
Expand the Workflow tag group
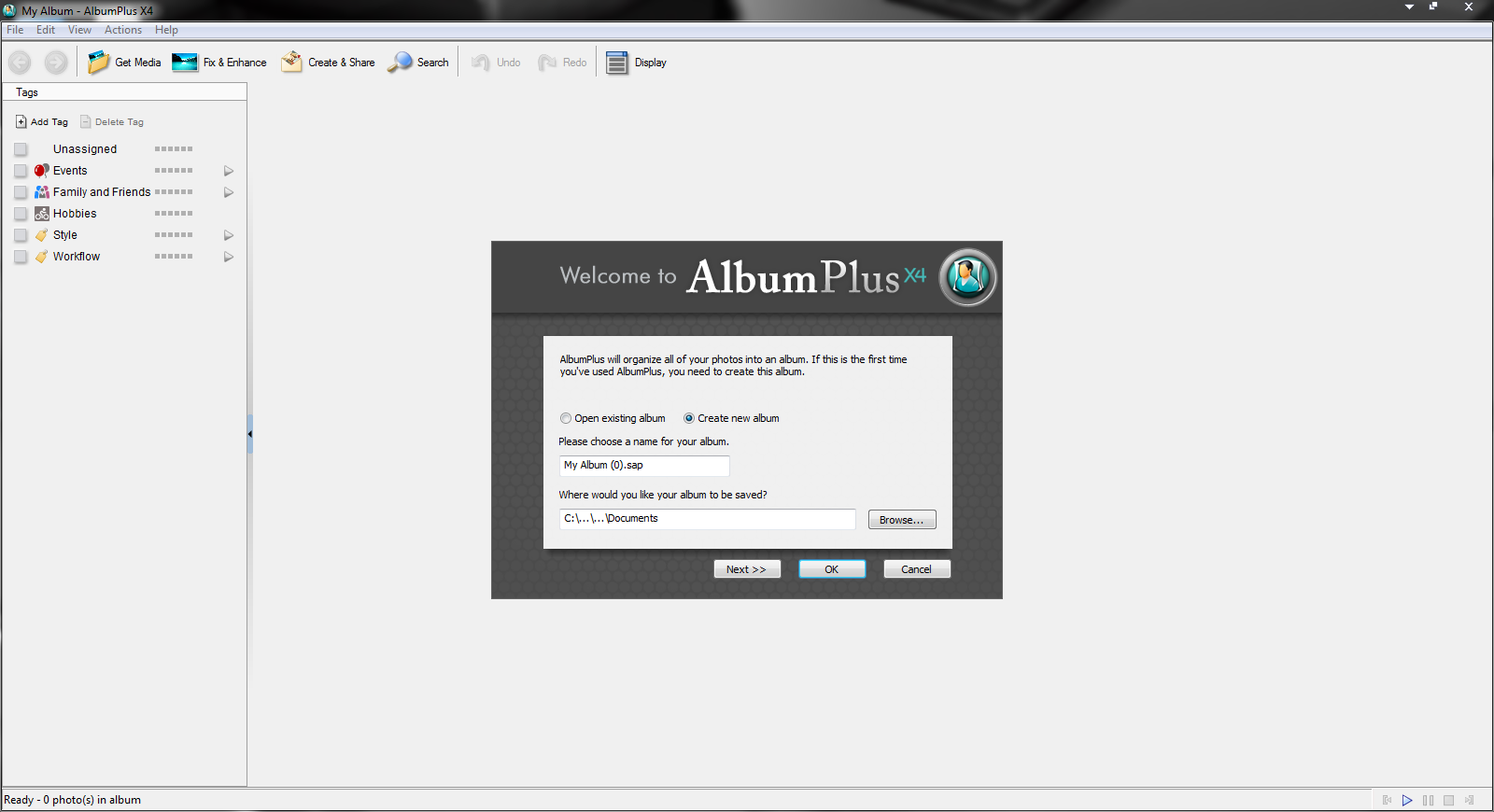[x=228, y=257]
